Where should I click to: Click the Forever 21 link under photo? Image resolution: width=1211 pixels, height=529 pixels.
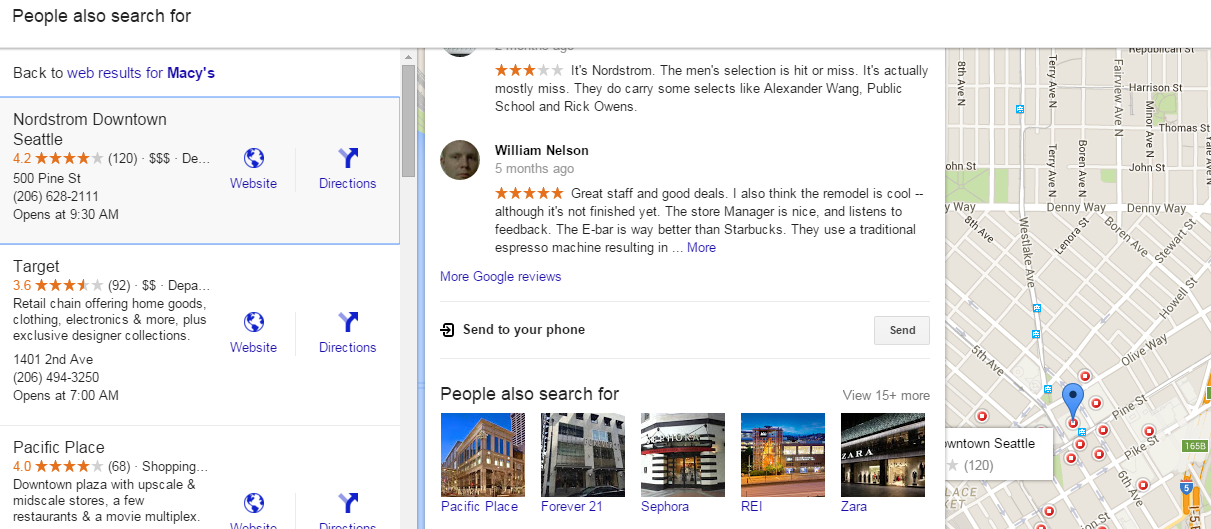tap(575, 506)
